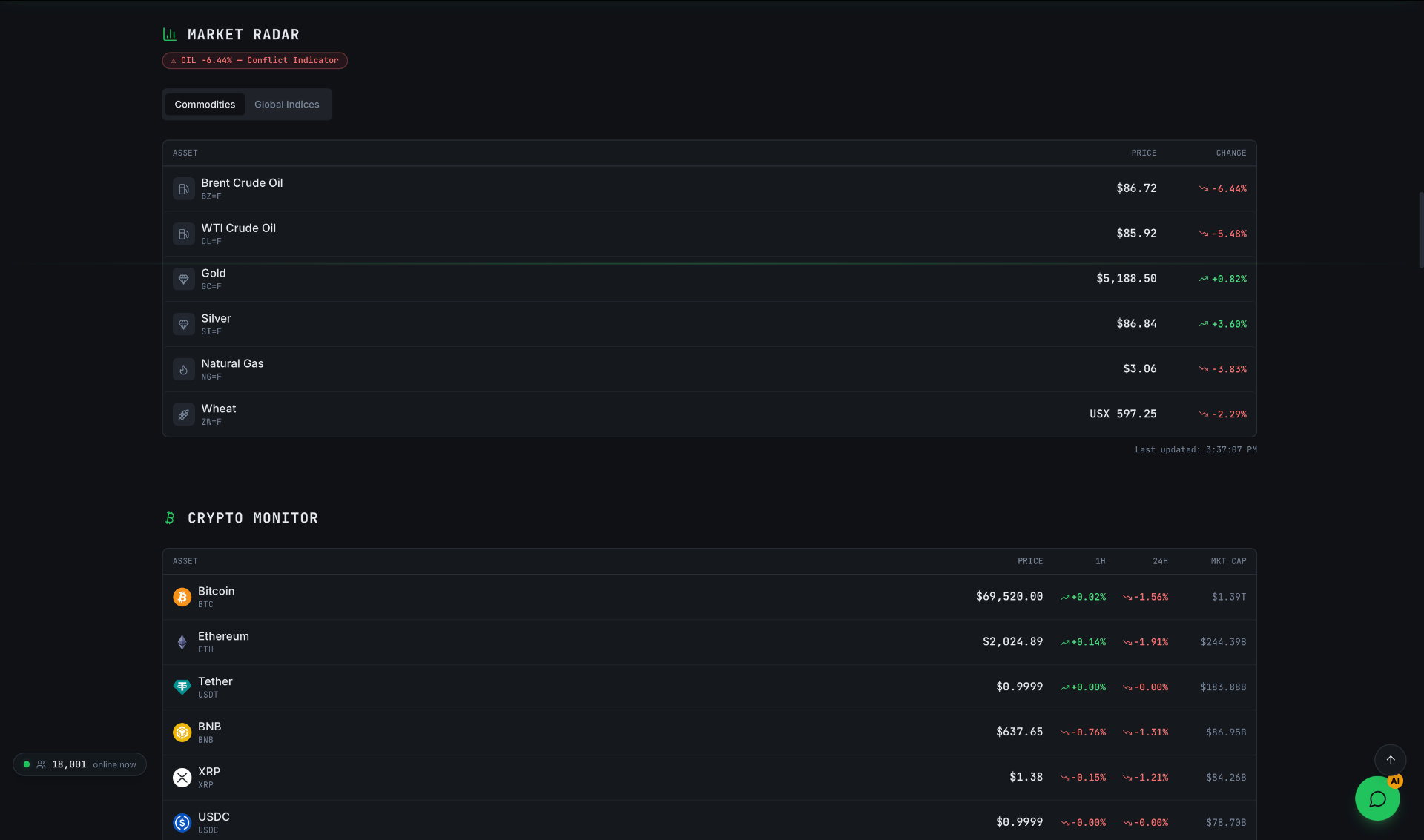Click the USDC blue logo icon
The image size is (1424, 840).
coord(182,823)
